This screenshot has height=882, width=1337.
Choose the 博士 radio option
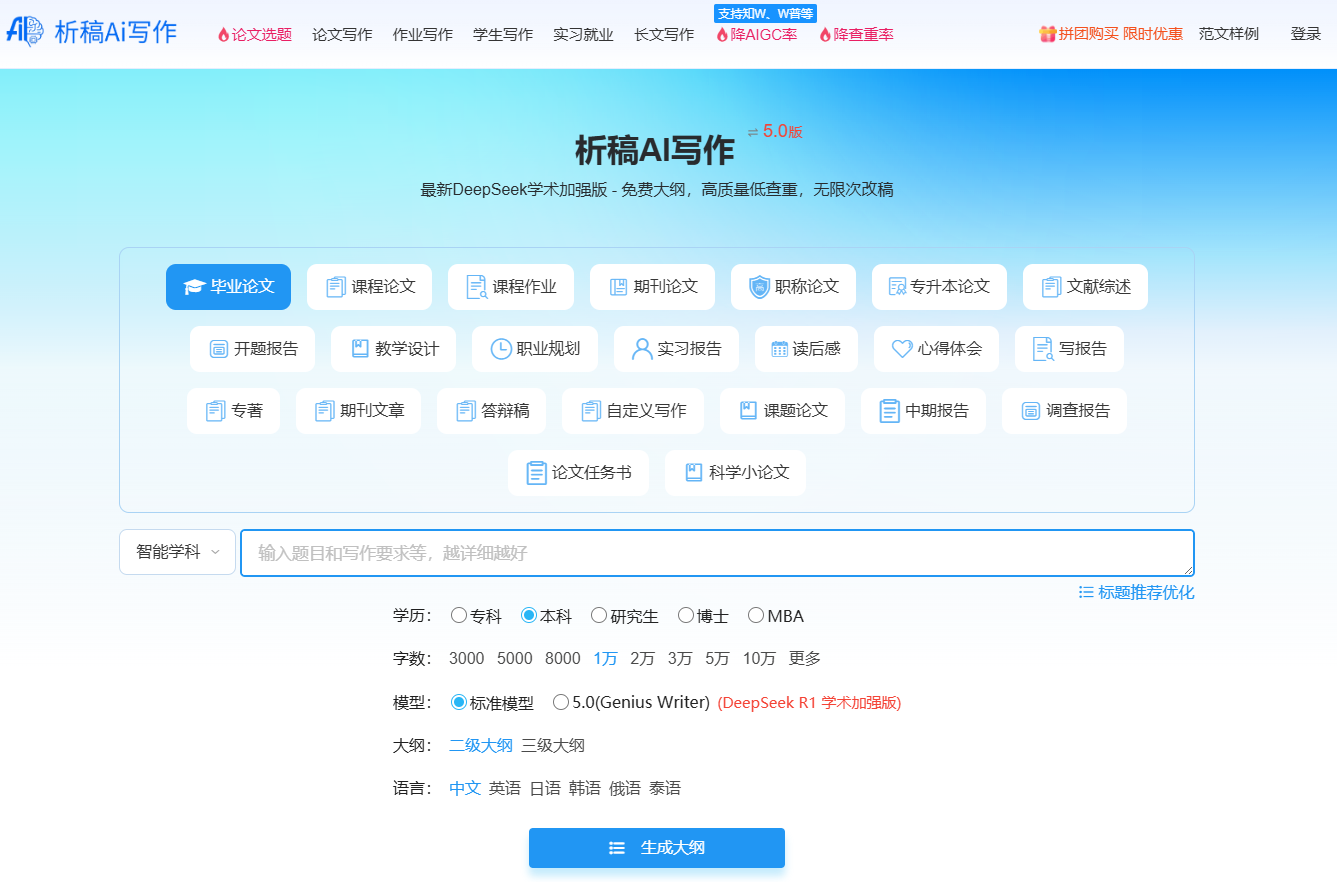pos(686,615)
